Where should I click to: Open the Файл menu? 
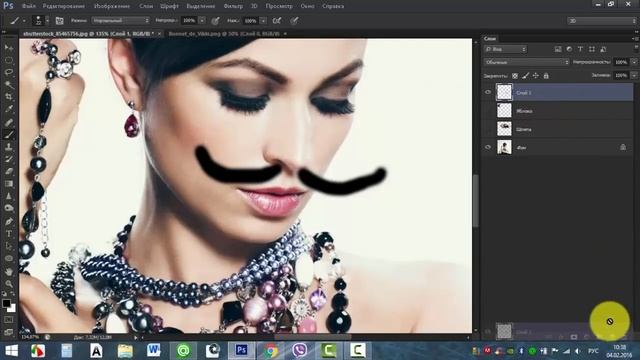click(29, 6)
